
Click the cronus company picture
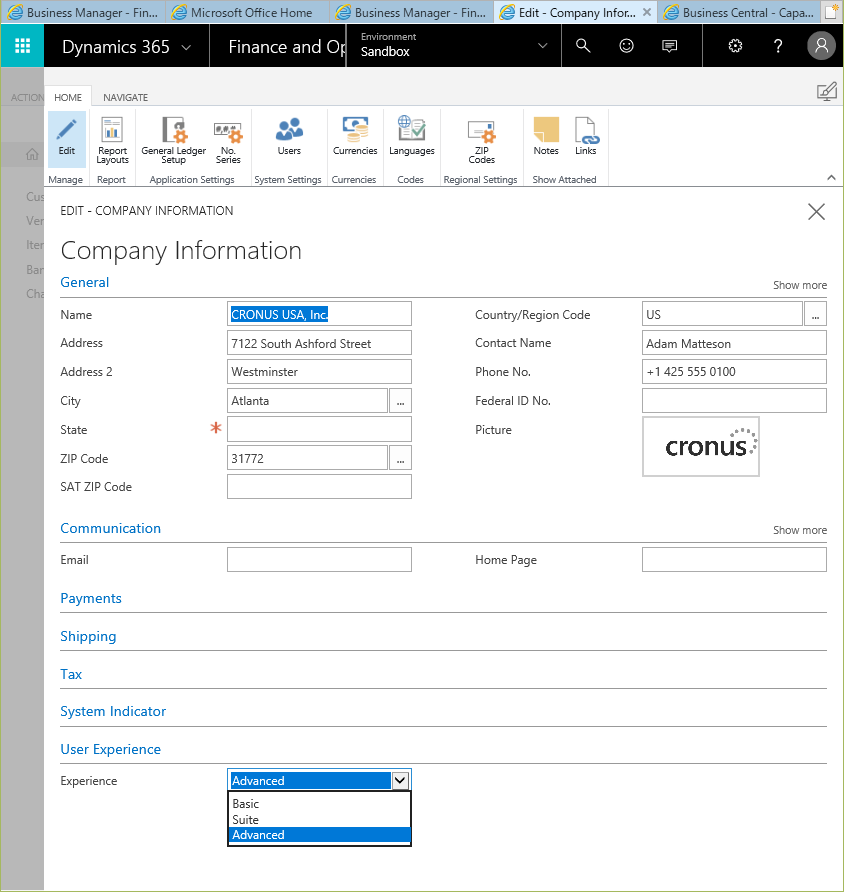tap(701, 447)
